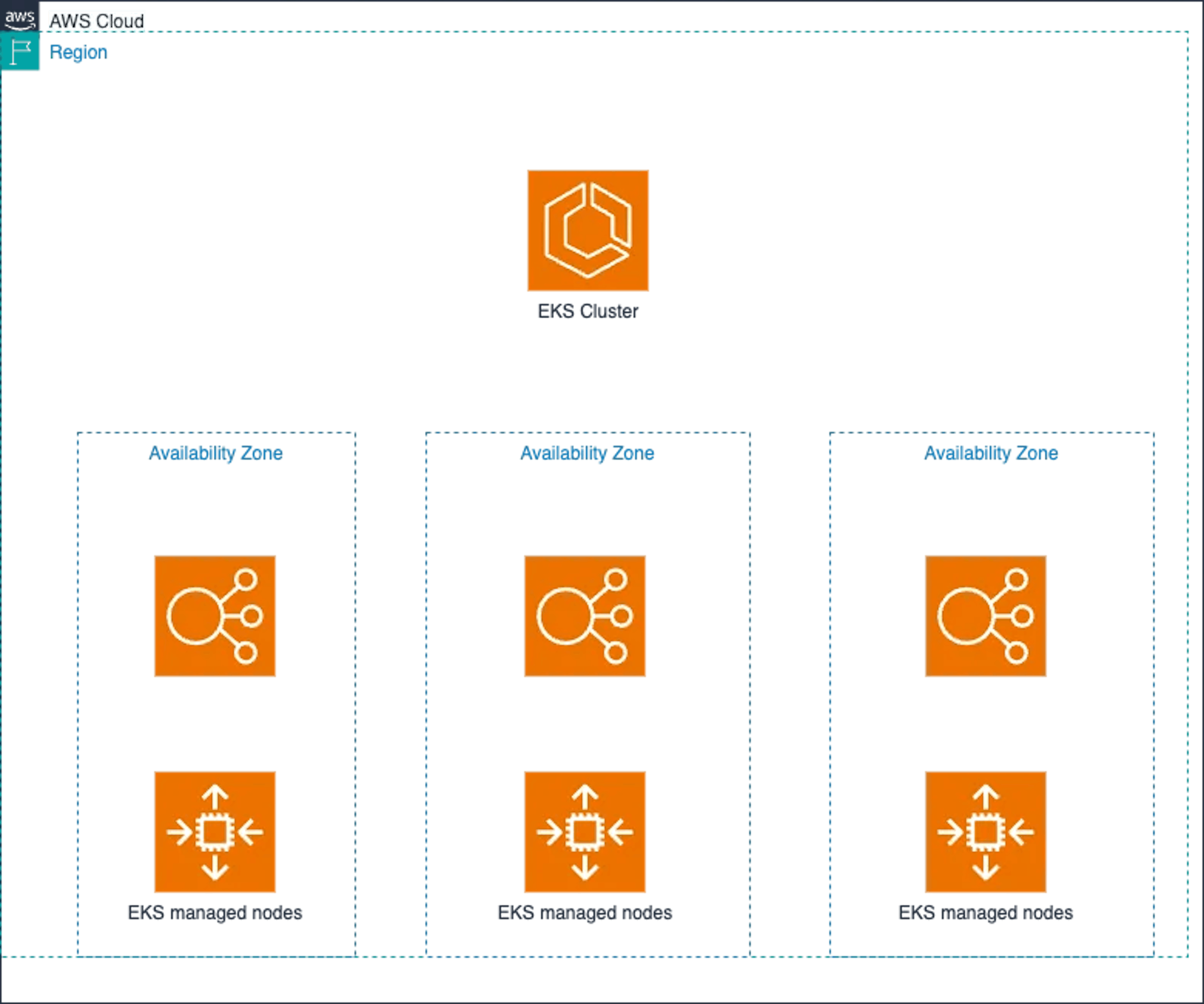Click the left 'Availability Zone' heading

(x=216, y=454)
